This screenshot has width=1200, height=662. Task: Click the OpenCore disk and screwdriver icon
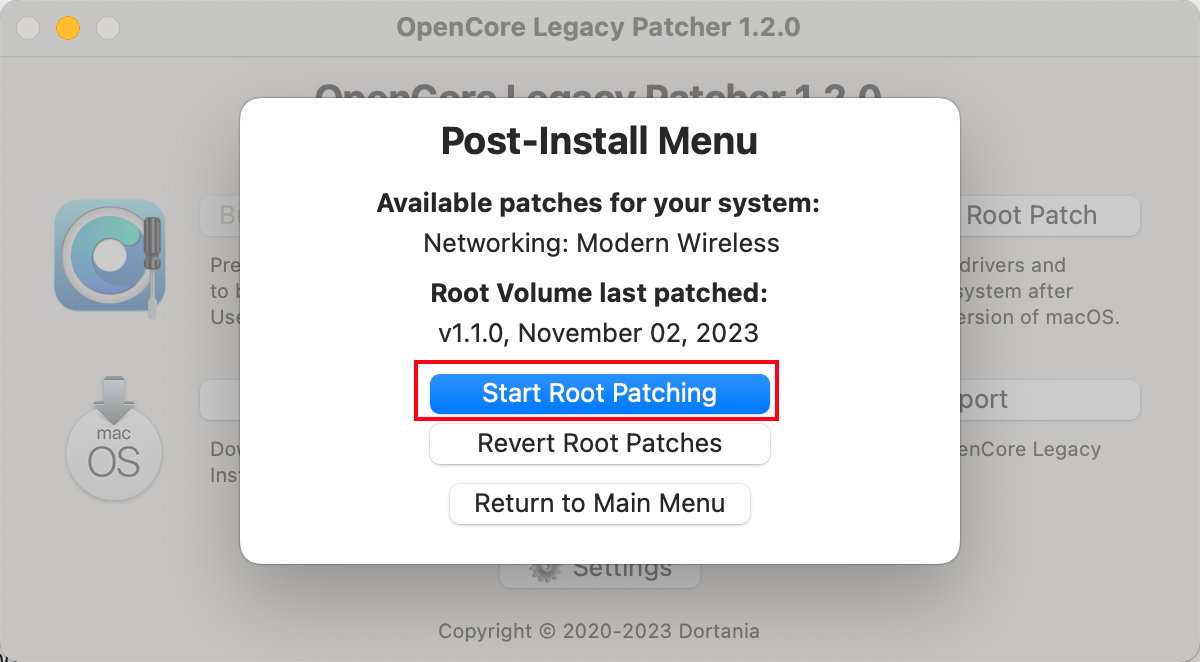[x=109, y=256]
